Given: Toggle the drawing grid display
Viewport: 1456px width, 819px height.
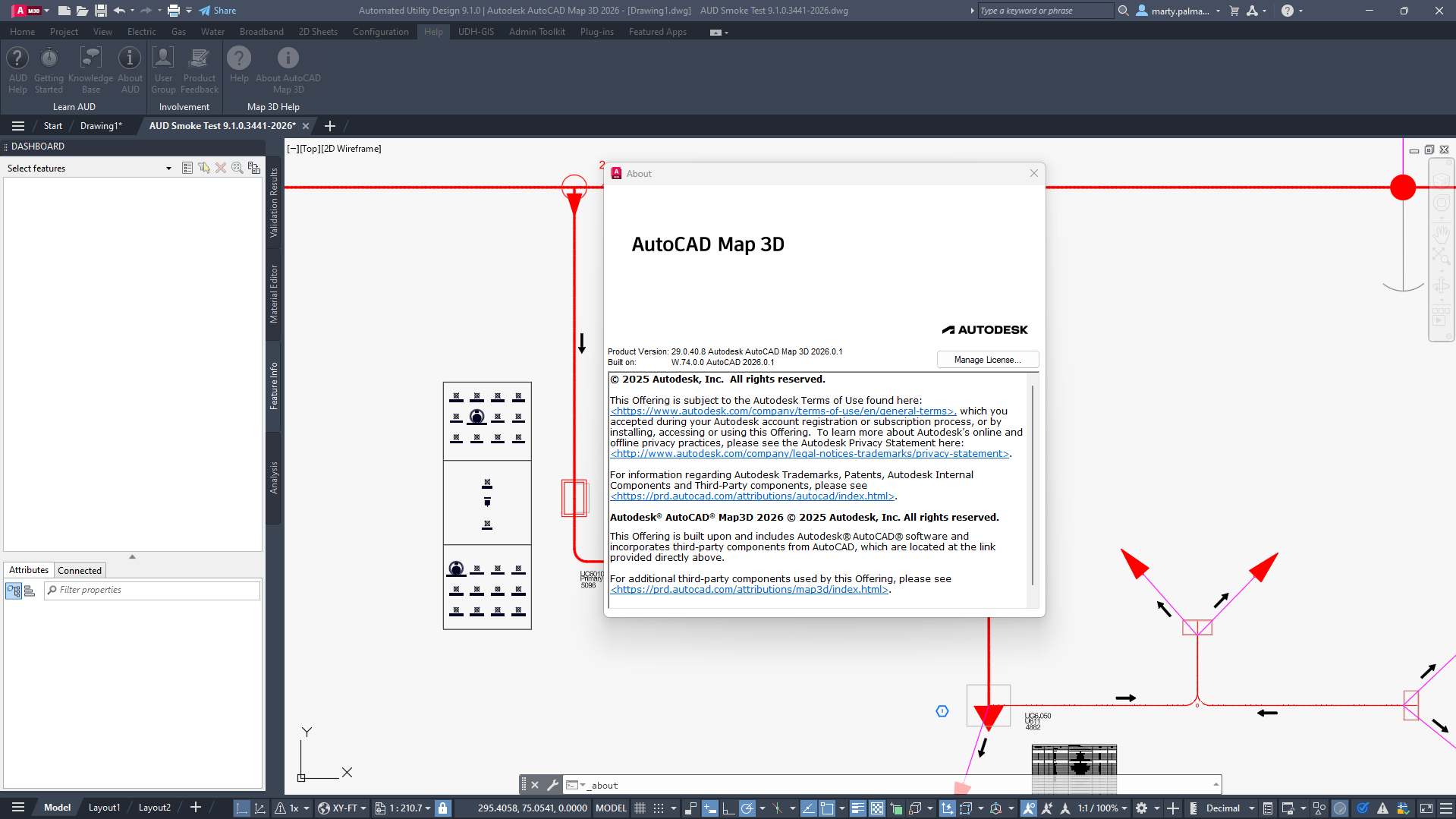Looking at the screenshot, I should [640, 808].
